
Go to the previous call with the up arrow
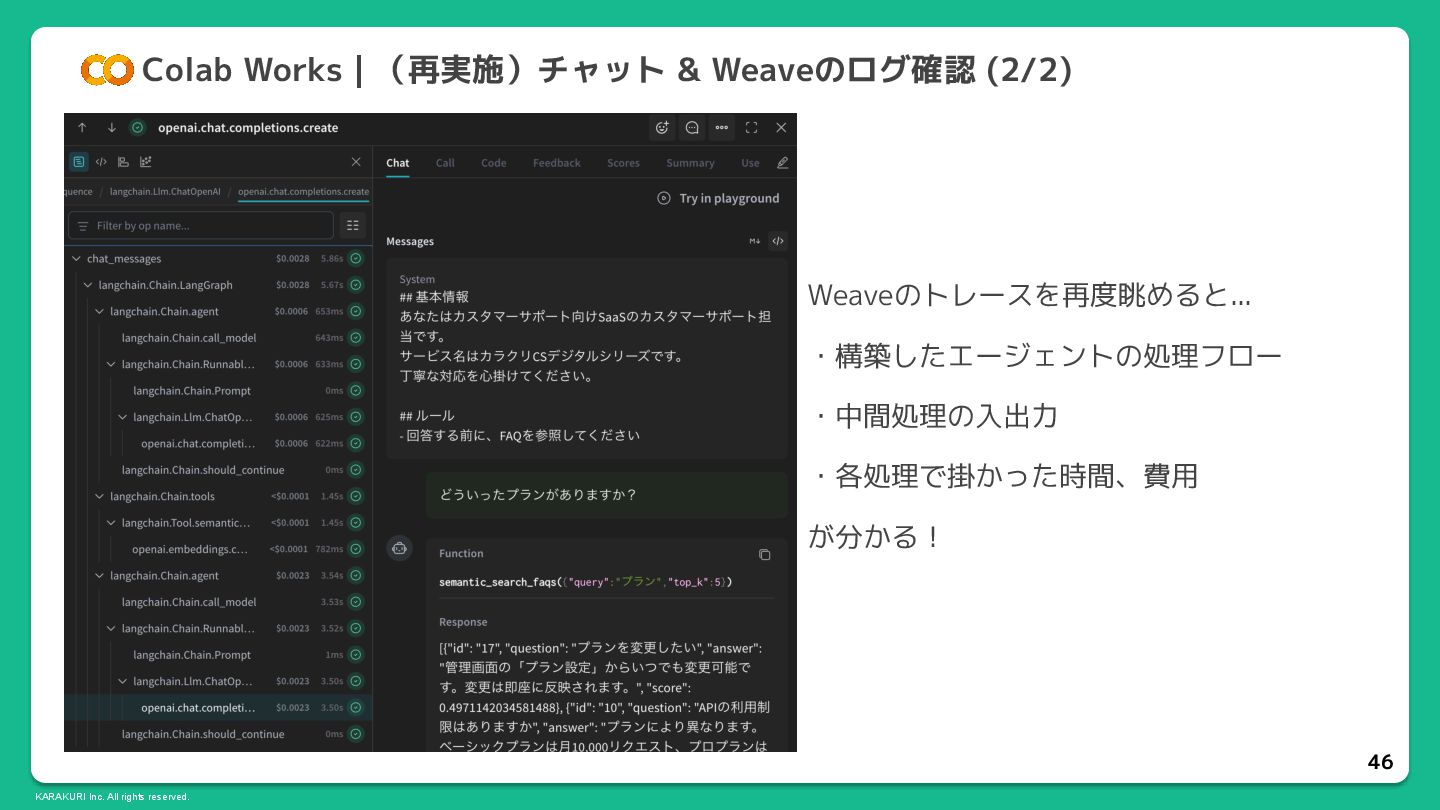pyautogui.click(x=82, y=128)
